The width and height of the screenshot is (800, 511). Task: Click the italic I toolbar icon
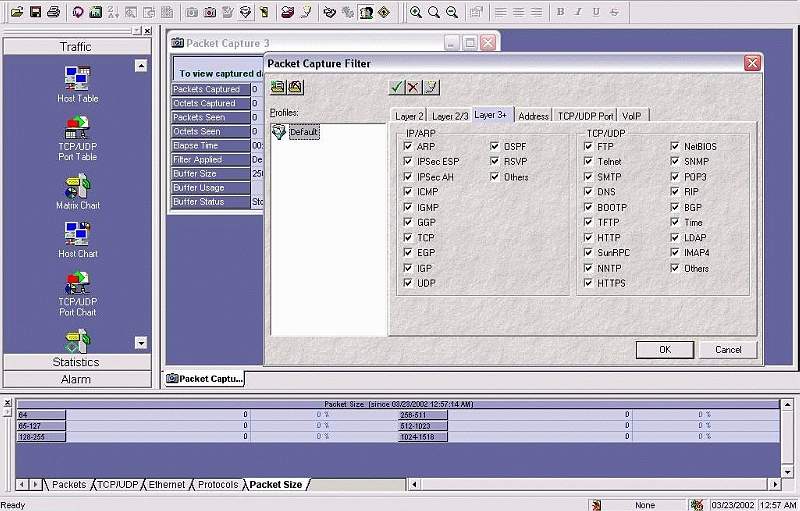578,12
